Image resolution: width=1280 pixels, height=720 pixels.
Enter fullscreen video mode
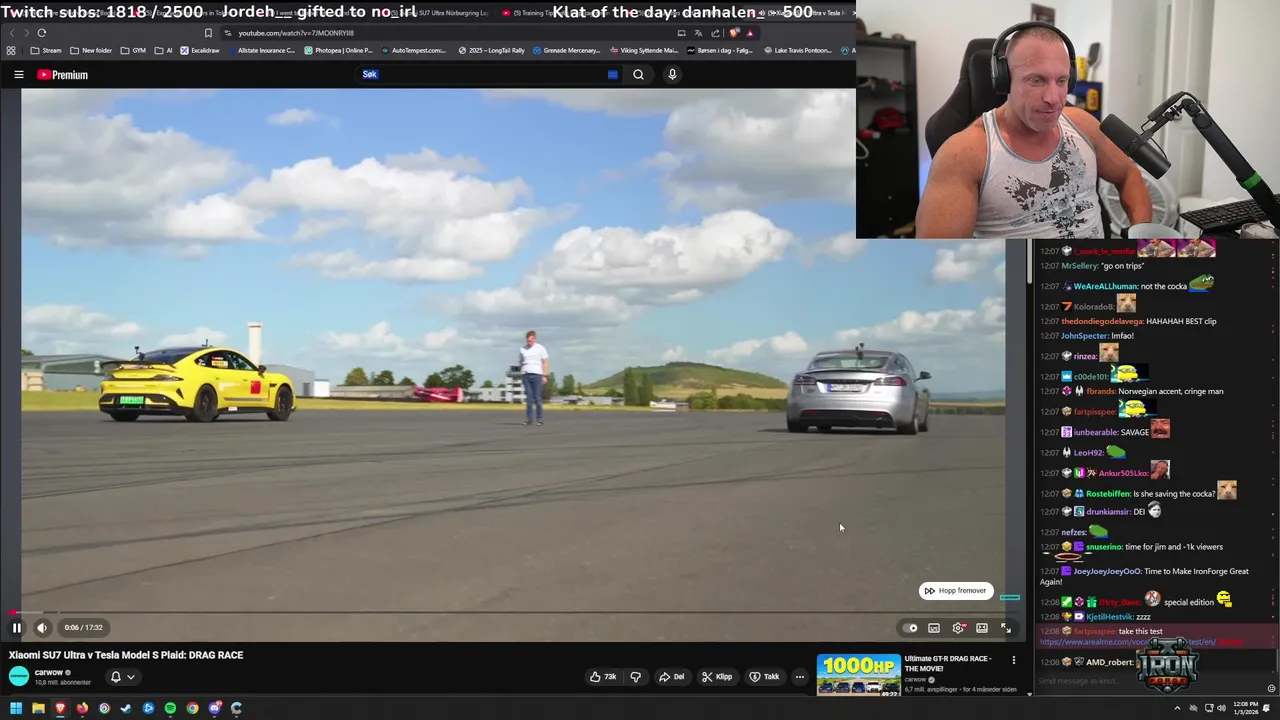pos(1006,628)
